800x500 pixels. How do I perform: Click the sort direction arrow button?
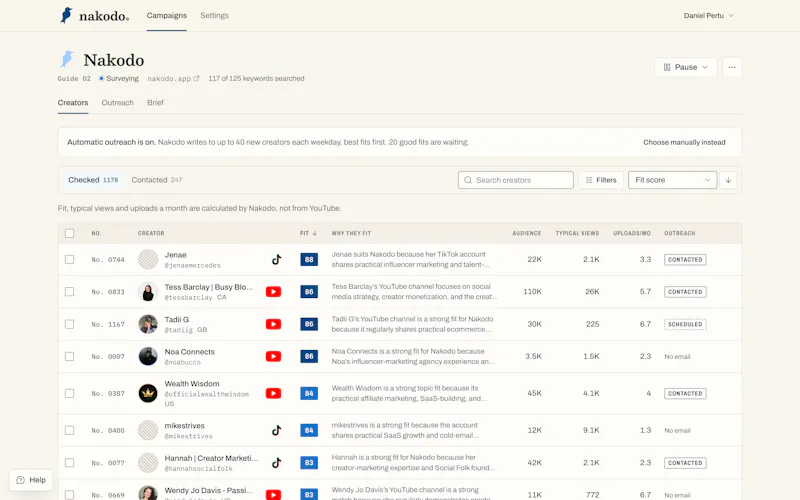click(x=728, y=180)
